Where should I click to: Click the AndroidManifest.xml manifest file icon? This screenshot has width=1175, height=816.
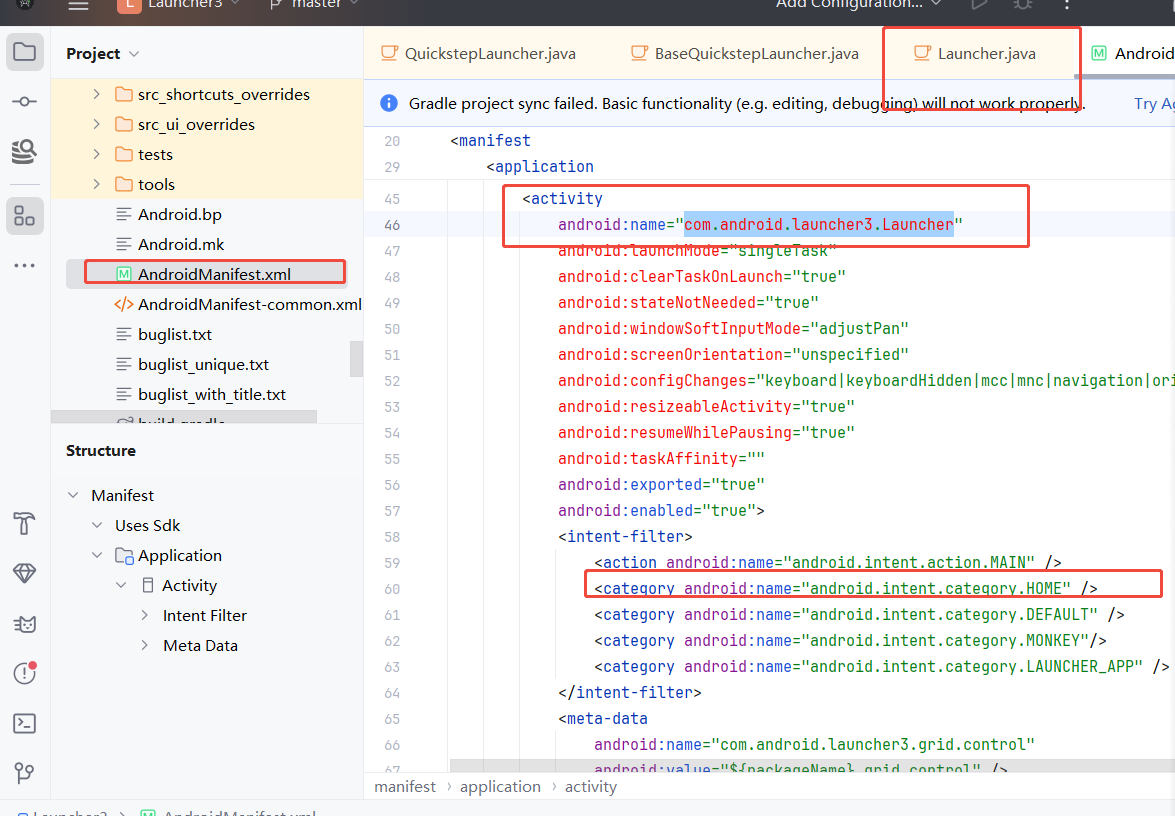tap(124, 274)
